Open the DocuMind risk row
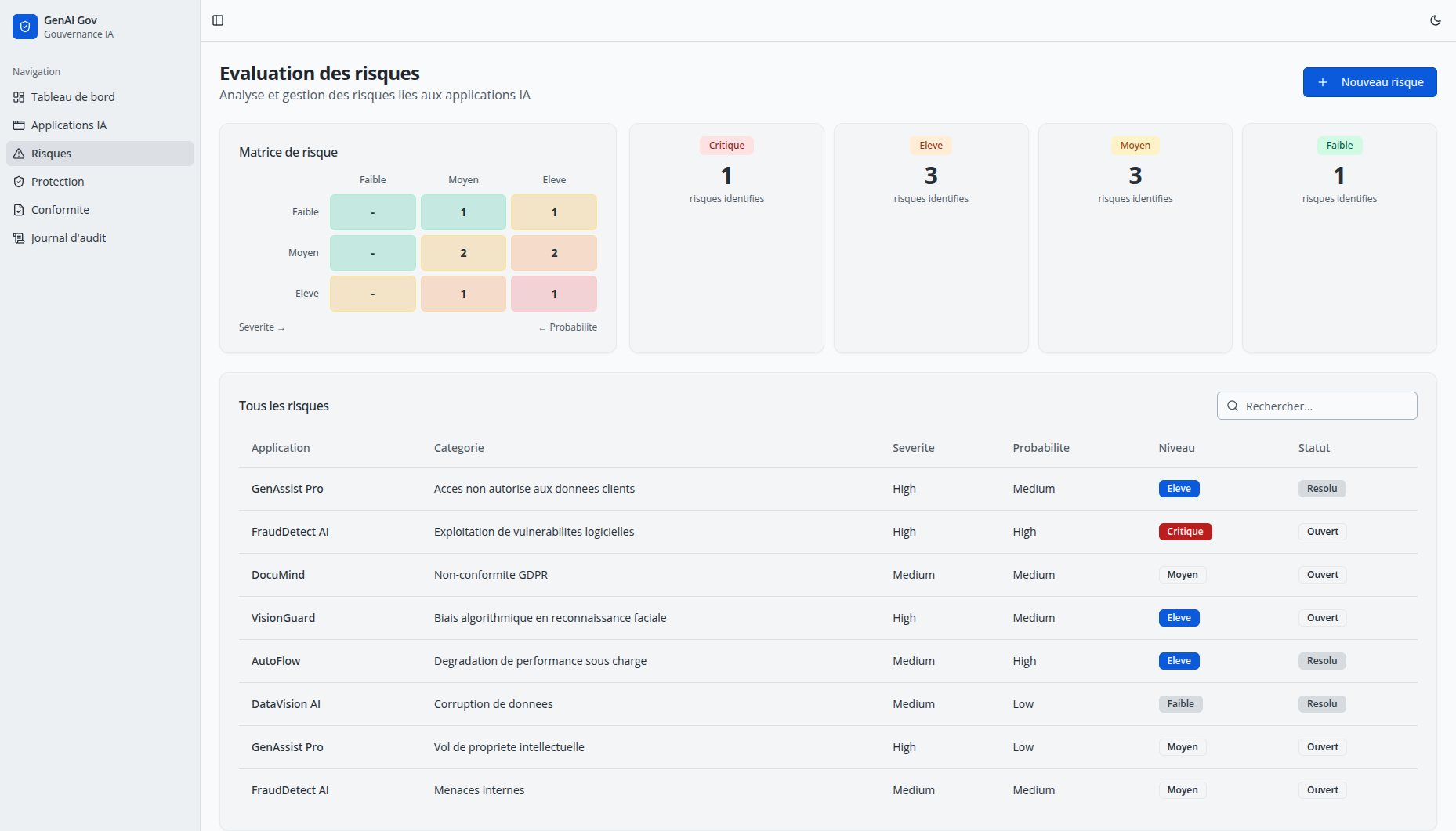 click(278, 575)
